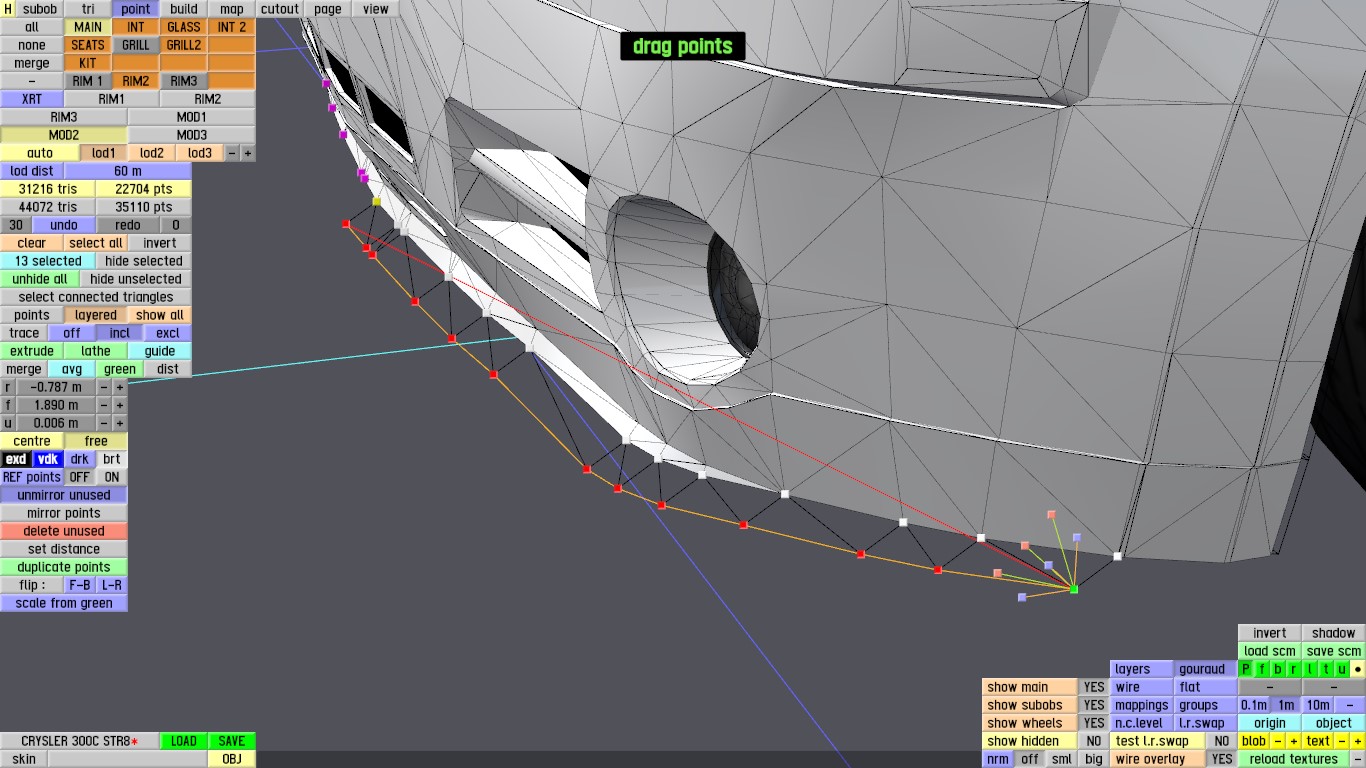This screenshot has height=768, width=1366.
Task: Hide selected points
Action: pyautogui.click(x=144, y=261)
